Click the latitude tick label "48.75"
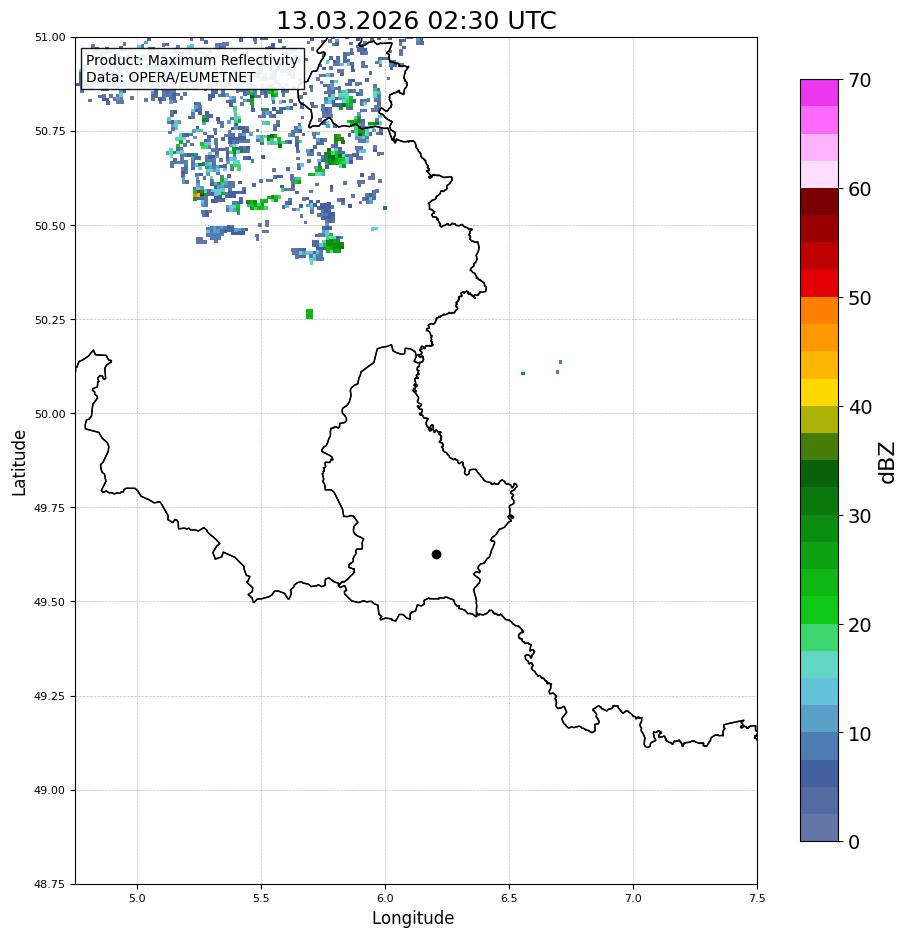Image resolution: width=908 pixels, height=937 pixels. (50, 884)
